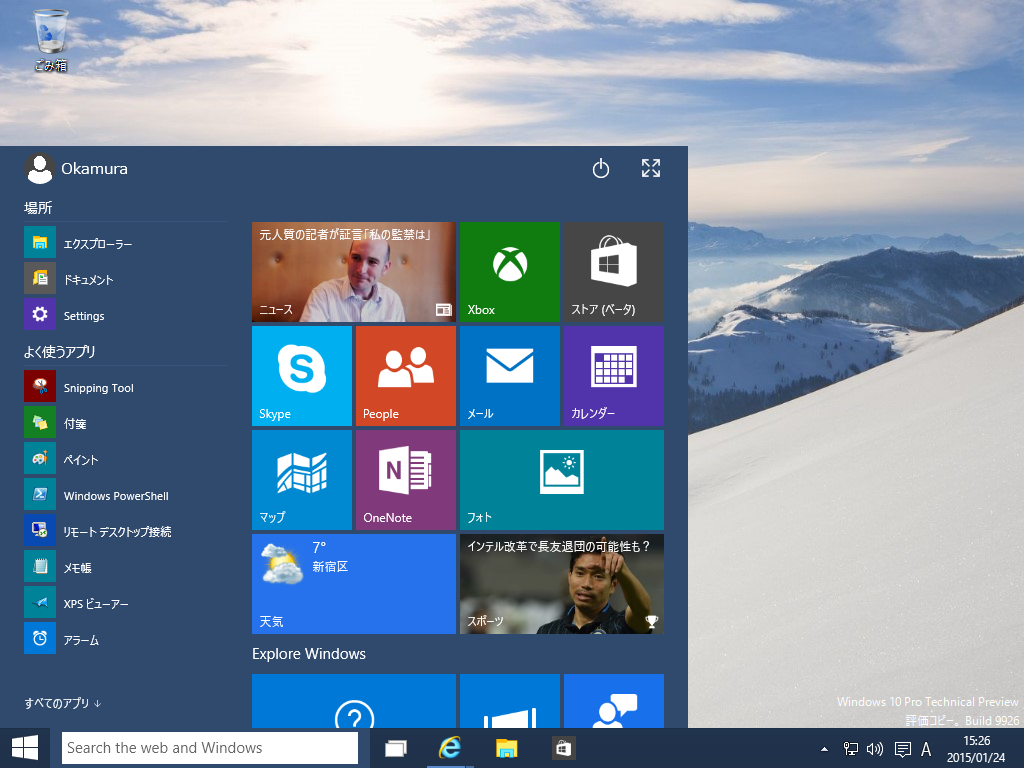Open File Explorer from the taskbar

[x=506, y=748]
